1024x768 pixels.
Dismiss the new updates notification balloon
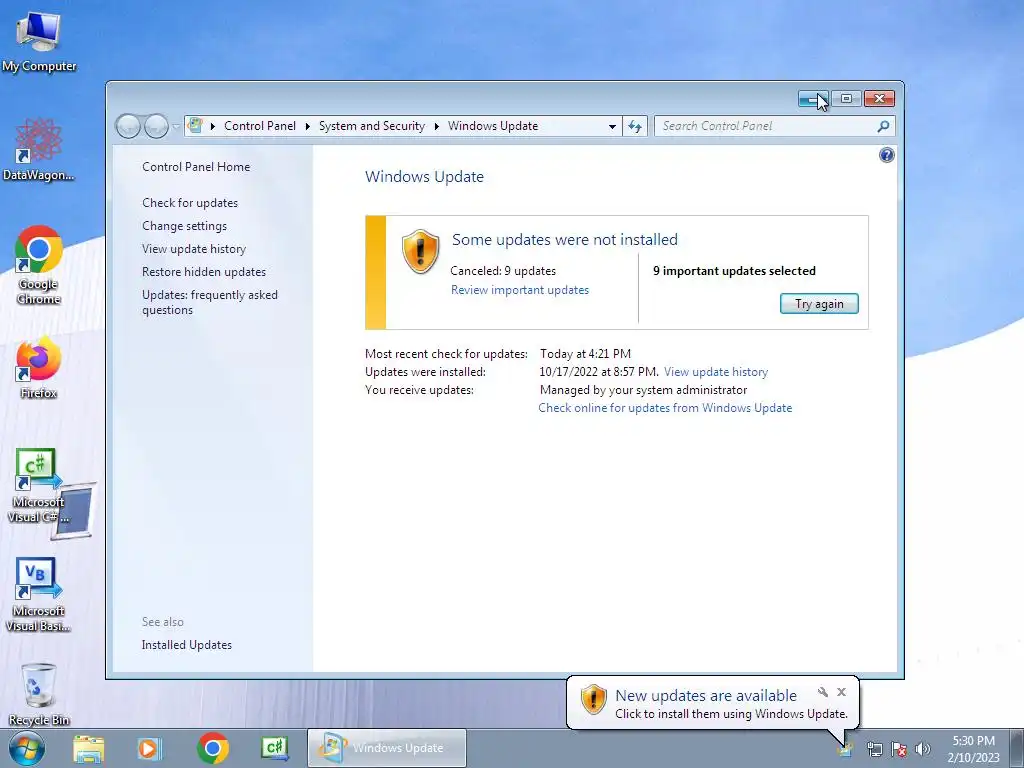point(842,692)
